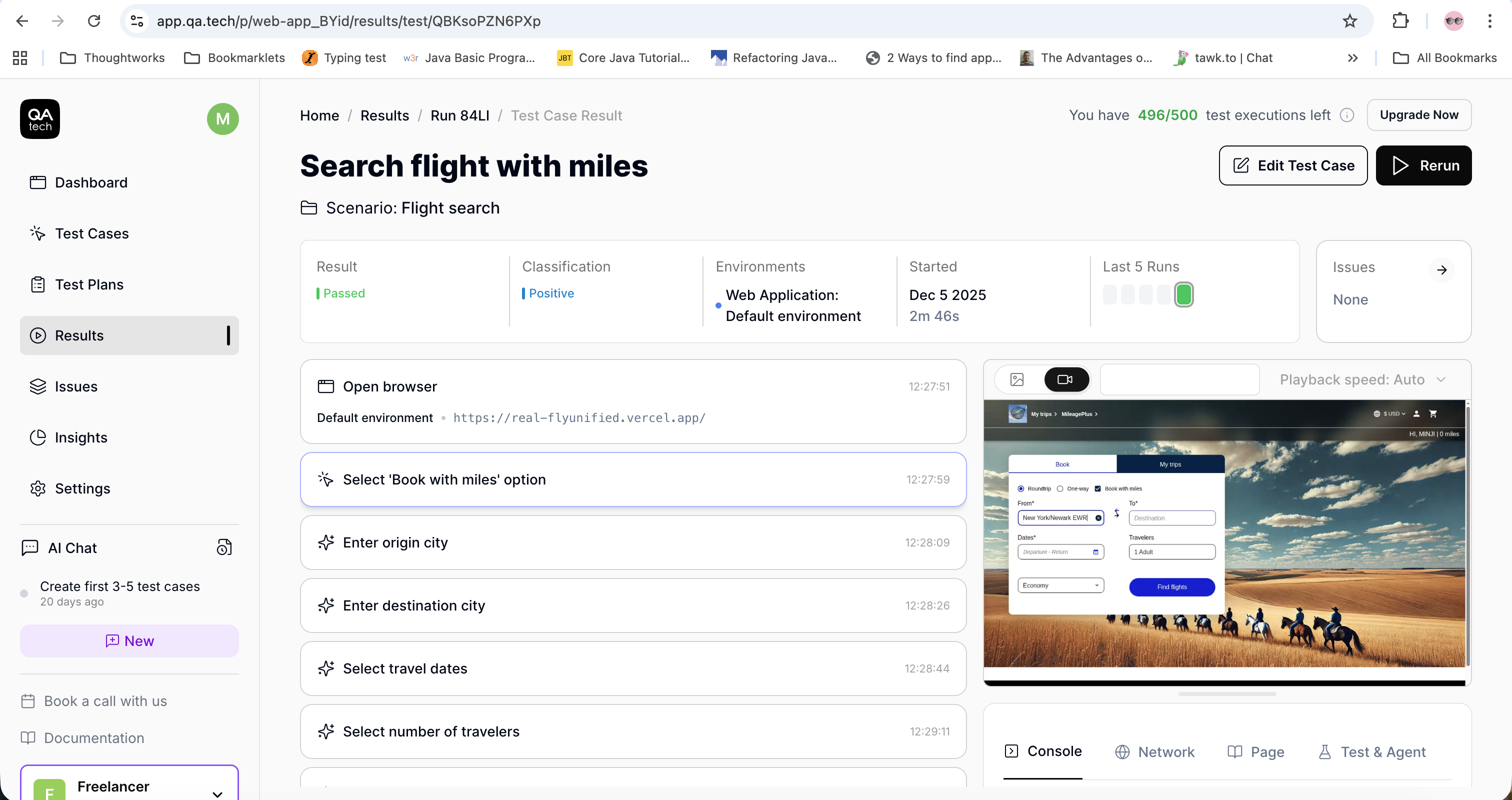Switch to screenshot image view

coord(1016,380)
